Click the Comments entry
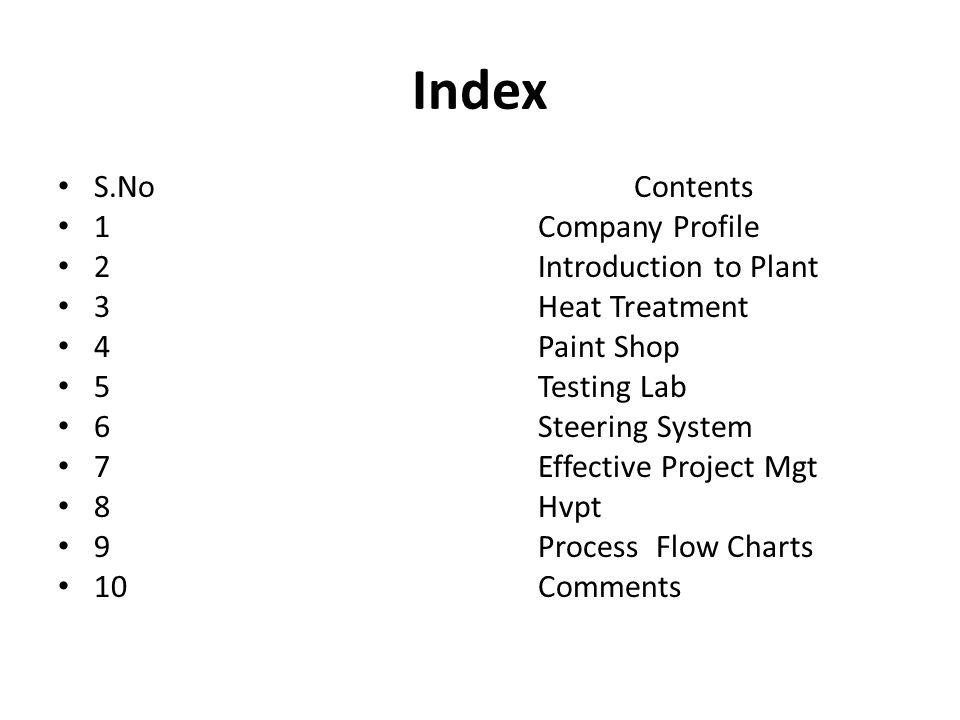960x720 pixels. 609,587
